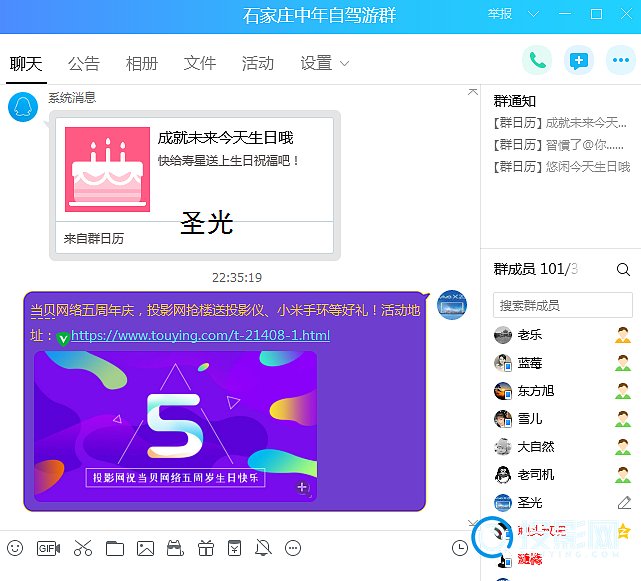This screenshot has height=581, width=641.
Task: Click the green verified shield icon
Action: 63,338
